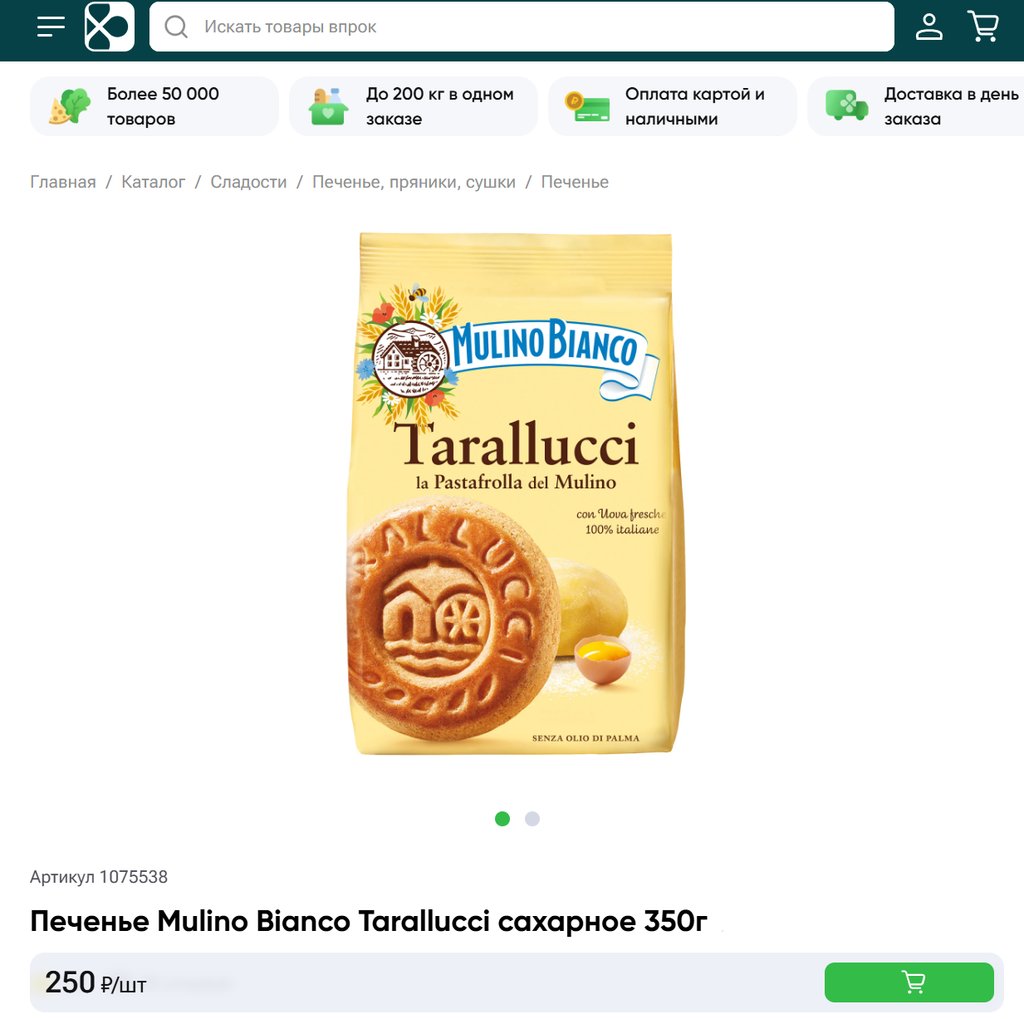Open the hamburger menu icon
This screenshot has width=1024, height=1019.
coord(51,27)
